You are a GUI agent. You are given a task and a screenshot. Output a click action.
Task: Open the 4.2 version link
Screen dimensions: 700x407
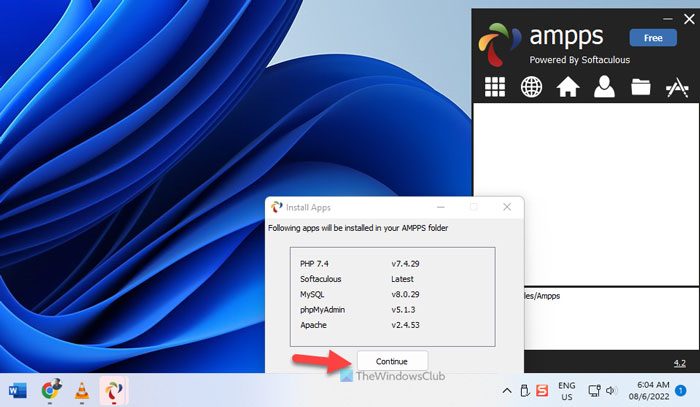coord(679,363)
